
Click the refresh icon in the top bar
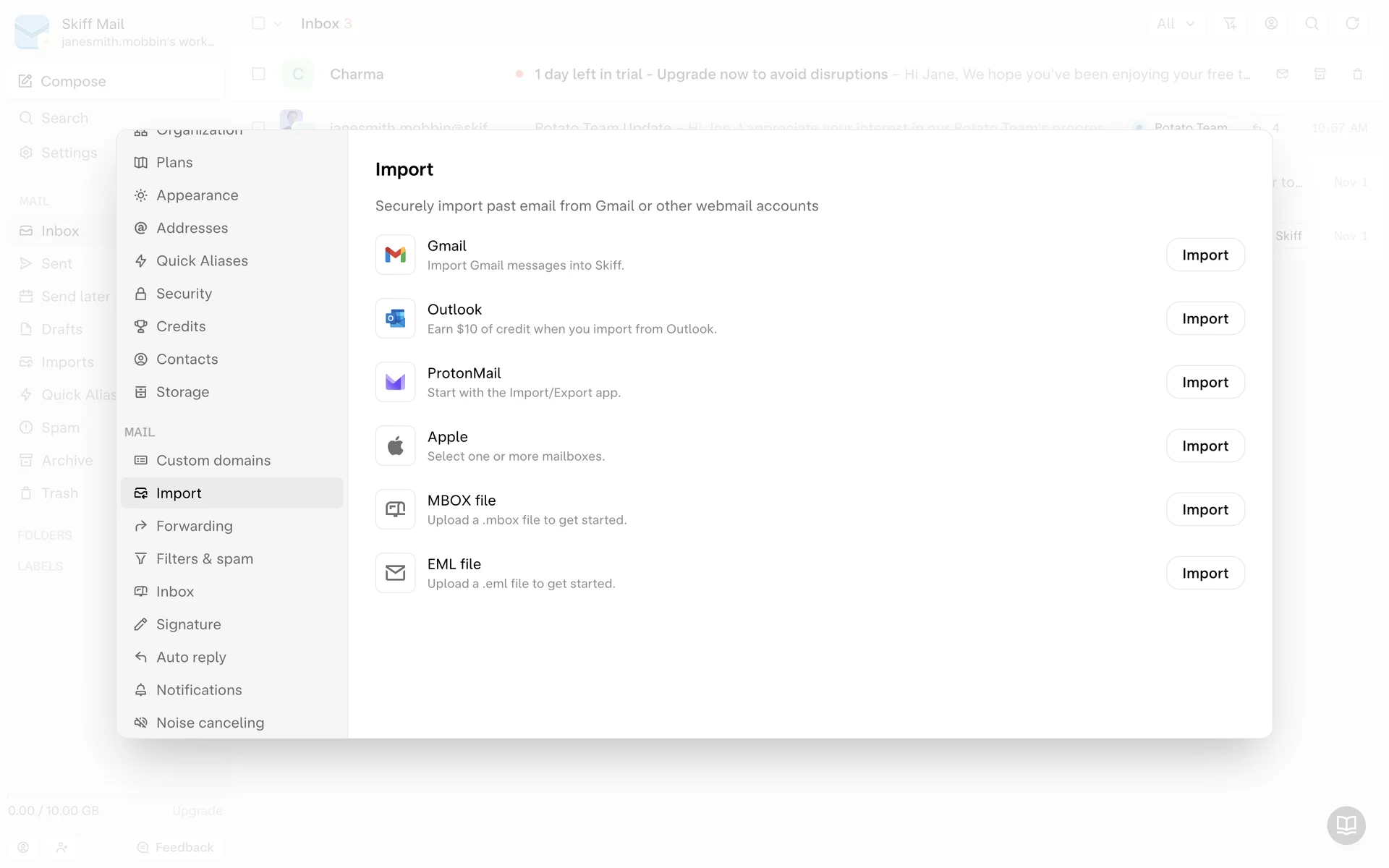1351,24
